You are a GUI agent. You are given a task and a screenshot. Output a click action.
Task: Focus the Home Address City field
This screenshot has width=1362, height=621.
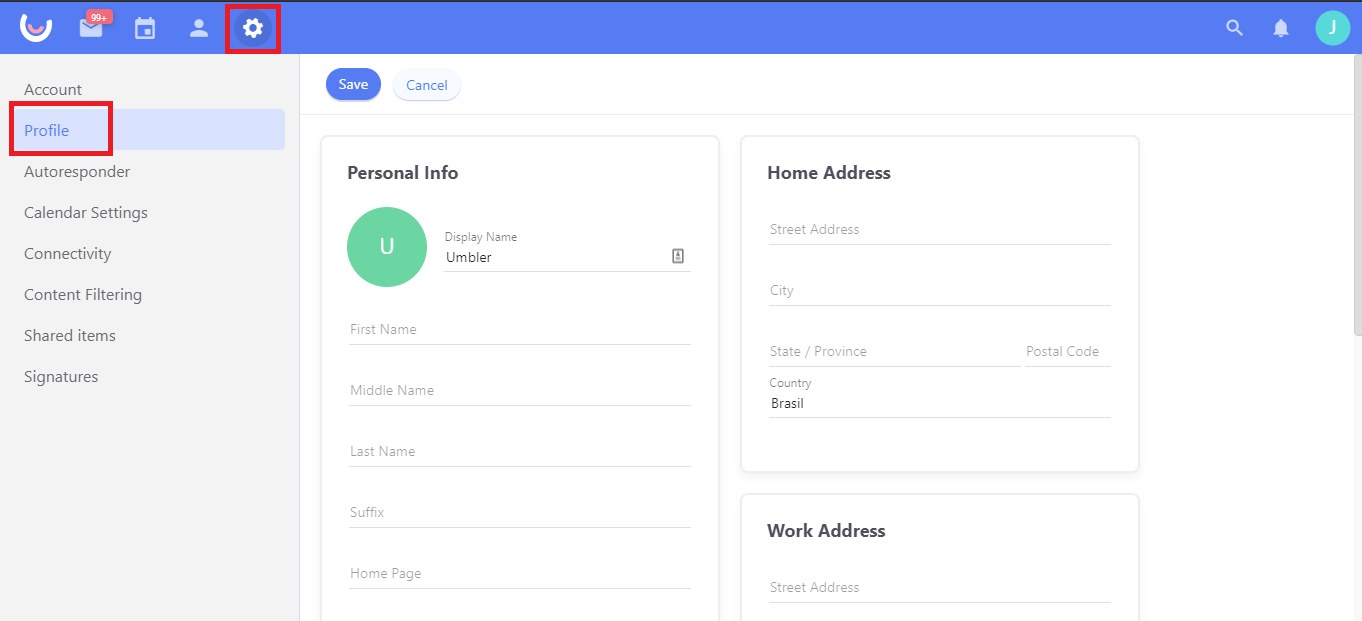coord(939,291)
